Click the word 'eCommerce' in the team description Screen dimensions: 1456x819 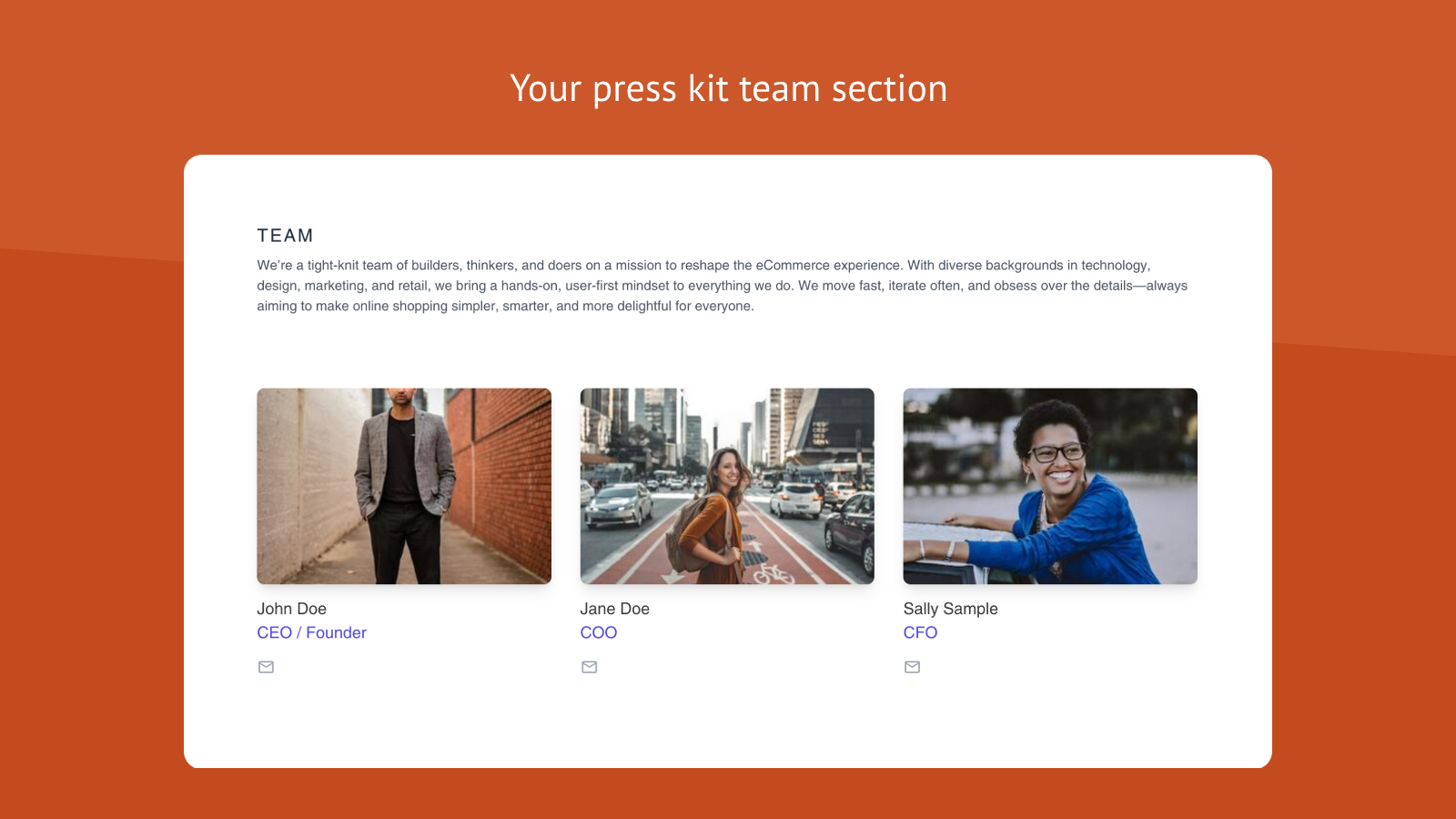(x=793, y=266)
